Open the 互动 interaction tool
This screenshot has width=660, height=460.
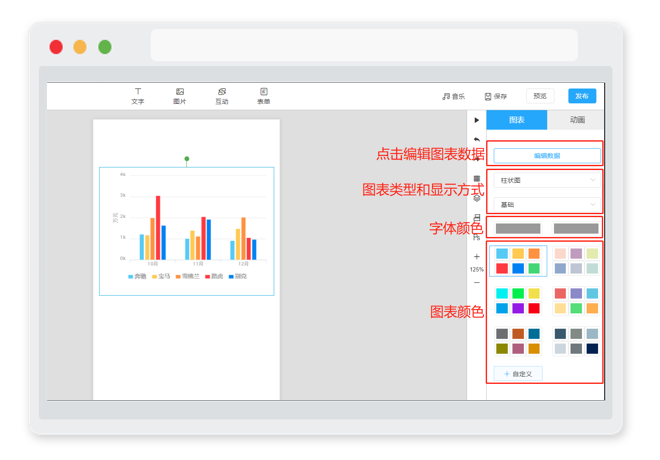[x=222, y=96]
